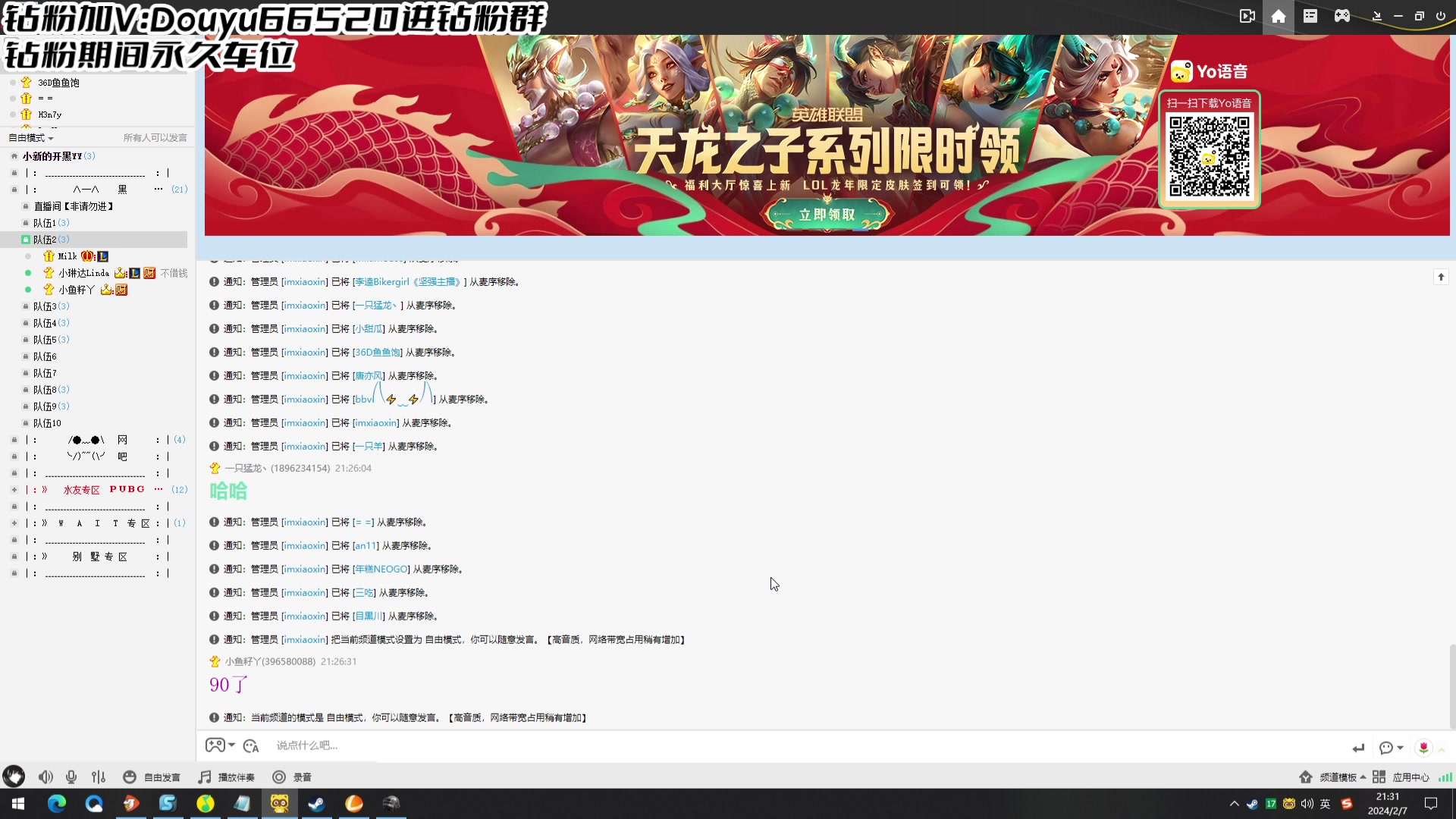Screen dimensions: 1456x819
Task: Select user 小鱼籽丫 in 队伍2
Action: point(77,290)
